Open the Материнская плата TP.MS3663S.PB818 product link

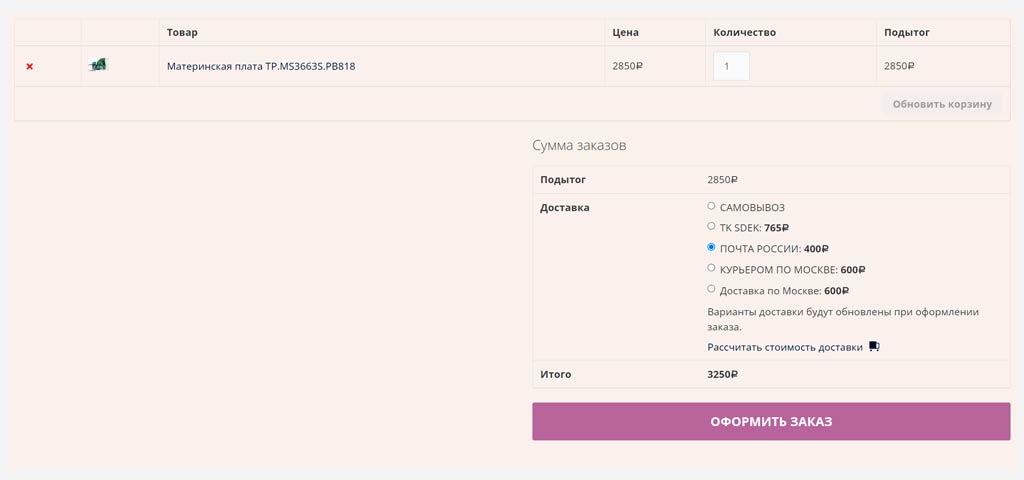pos(261,66)
